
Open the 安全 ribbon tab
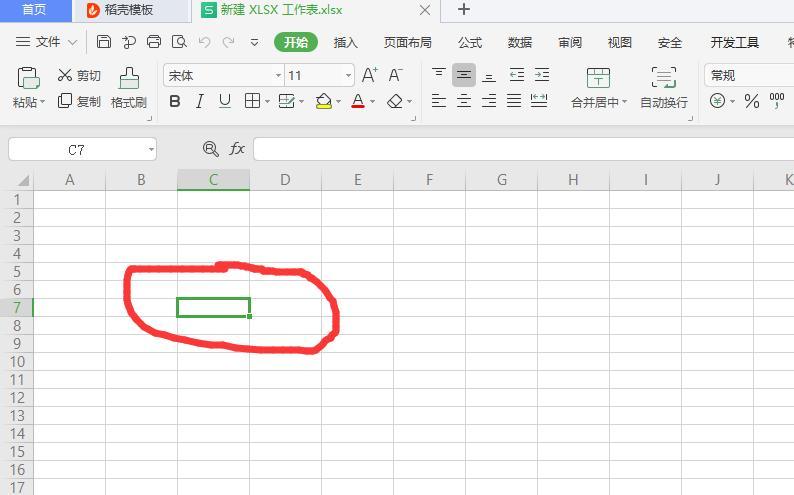[669, 43]
